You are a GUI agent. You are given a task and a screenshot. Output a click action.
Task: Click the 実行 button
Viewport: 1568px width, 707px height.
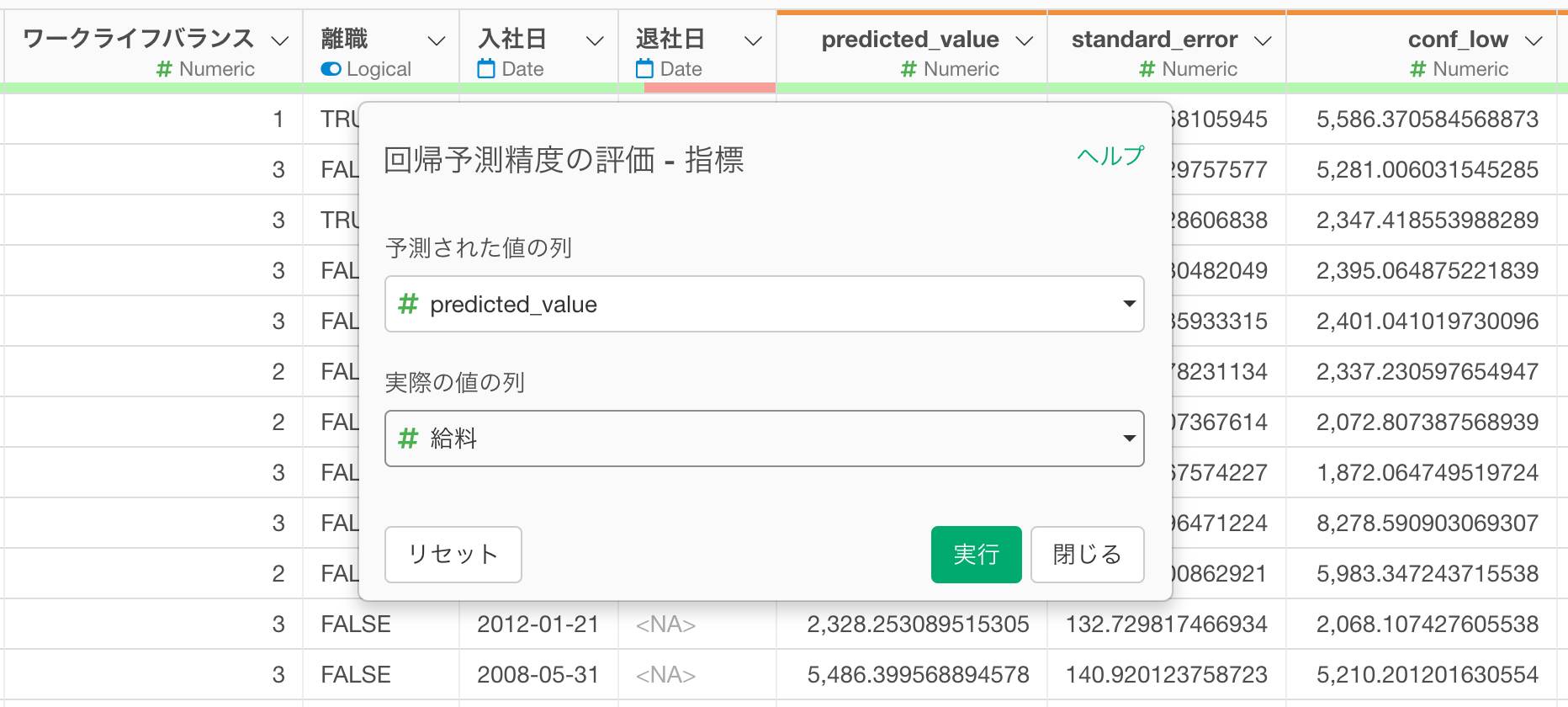pos(976,555)
